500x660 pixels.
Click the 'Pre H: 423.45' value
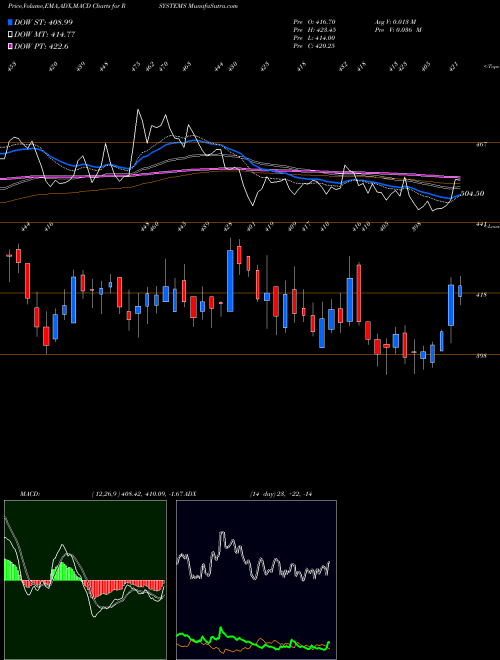coord(314,30)
